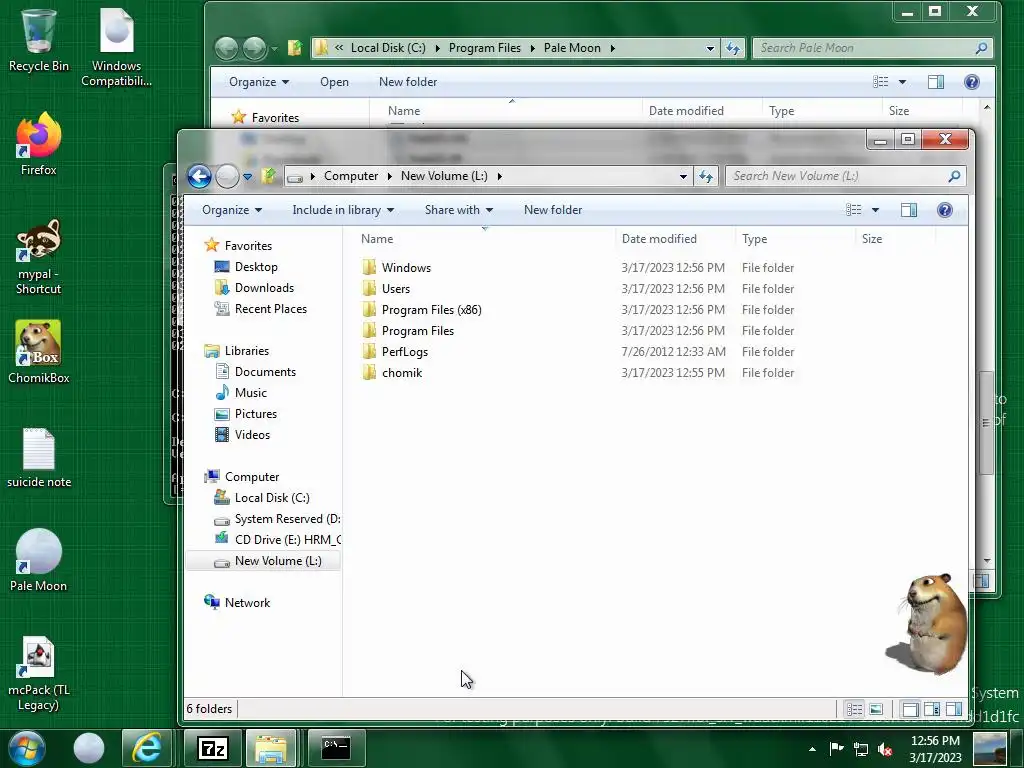Toggle the preview pane in the Pale Moon window
Screen dimensions: 1024x768
936,82
